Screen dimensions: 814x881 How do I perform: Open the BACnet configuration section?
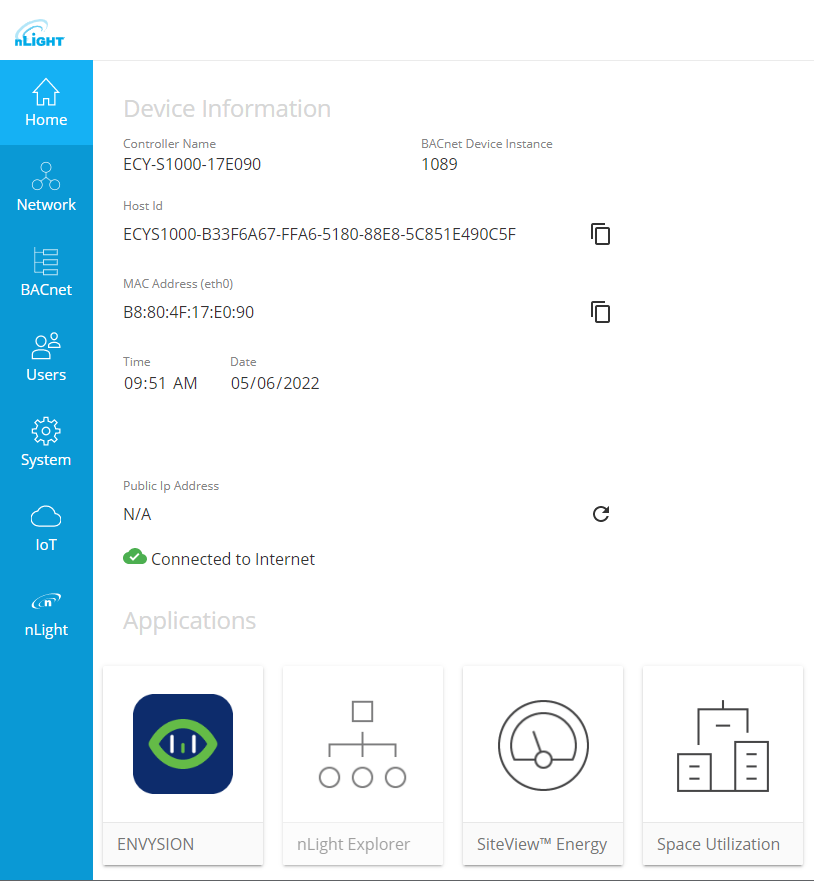tap(46, 272)
